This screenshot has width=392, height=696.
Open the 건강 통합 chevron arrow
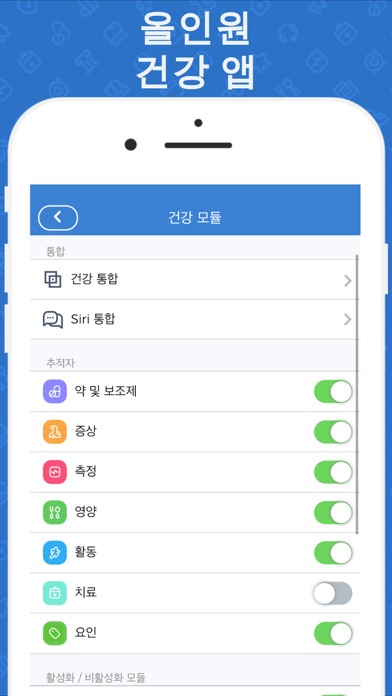pos(348,281)
